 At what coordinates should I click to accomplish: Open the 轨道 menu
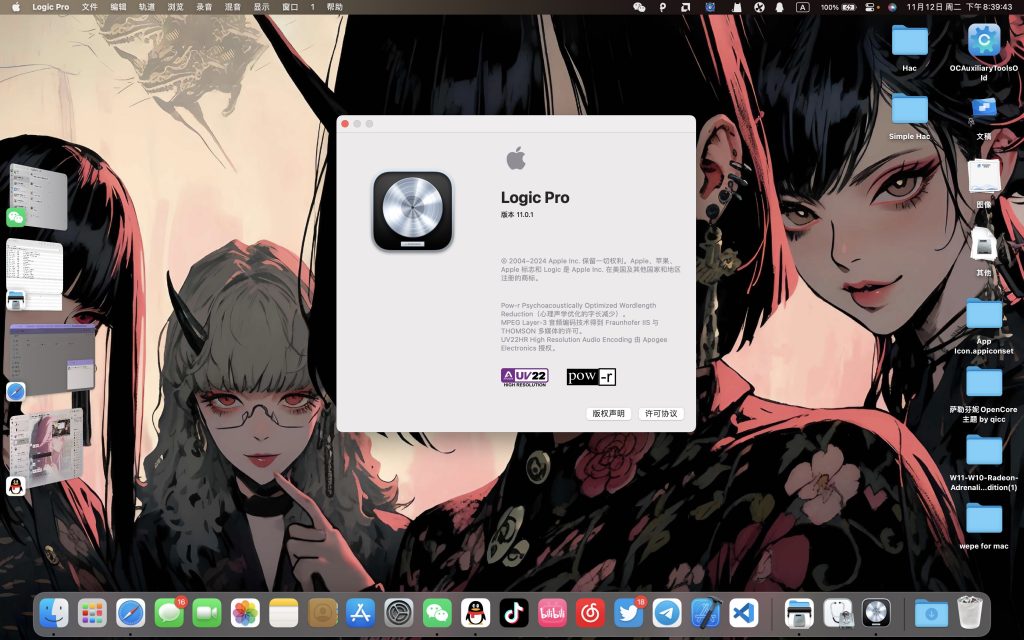click(x=147, y=7)
